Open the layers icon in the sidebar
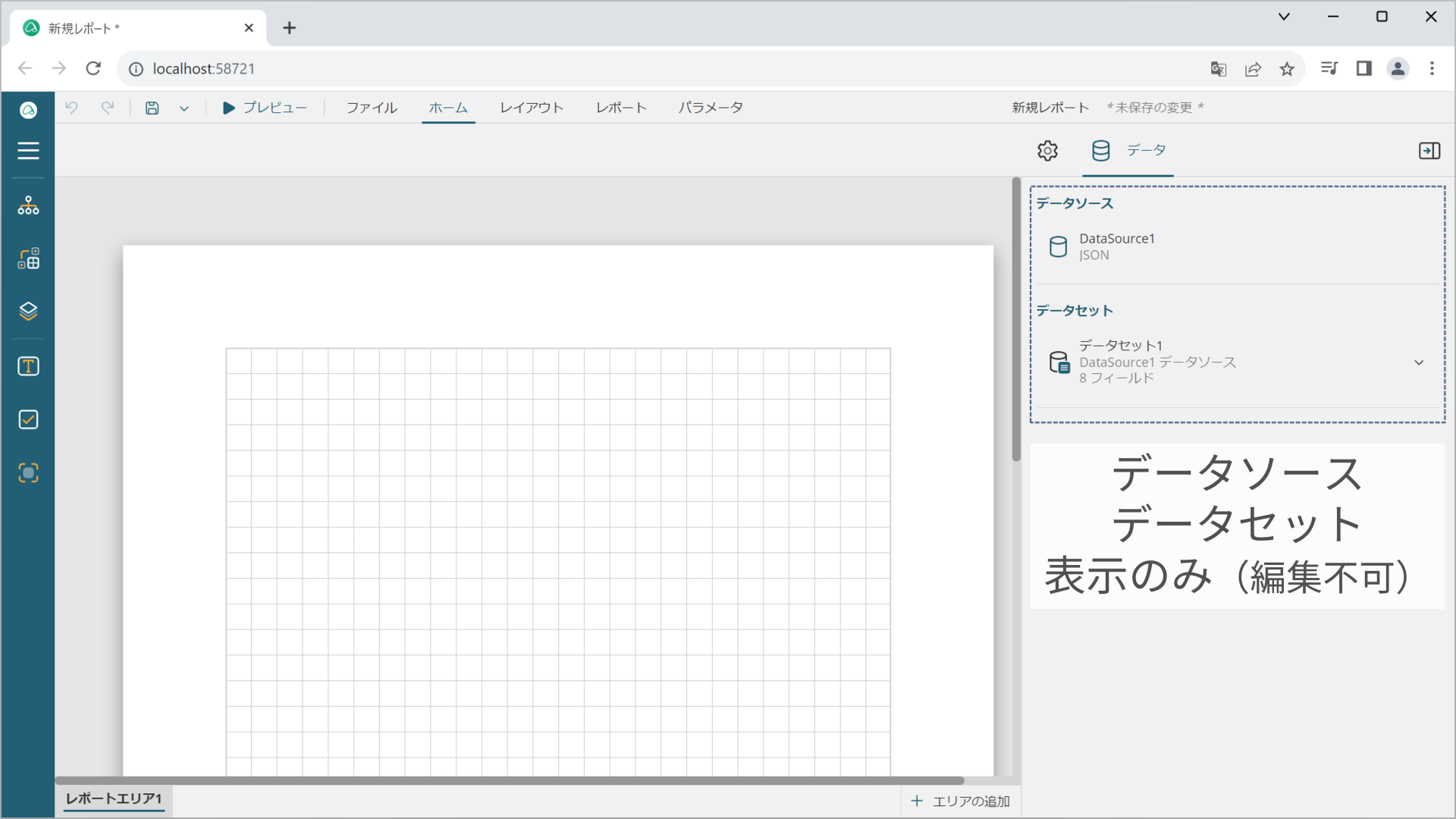Screen dimensions: 1456x819 pos(28,311)
